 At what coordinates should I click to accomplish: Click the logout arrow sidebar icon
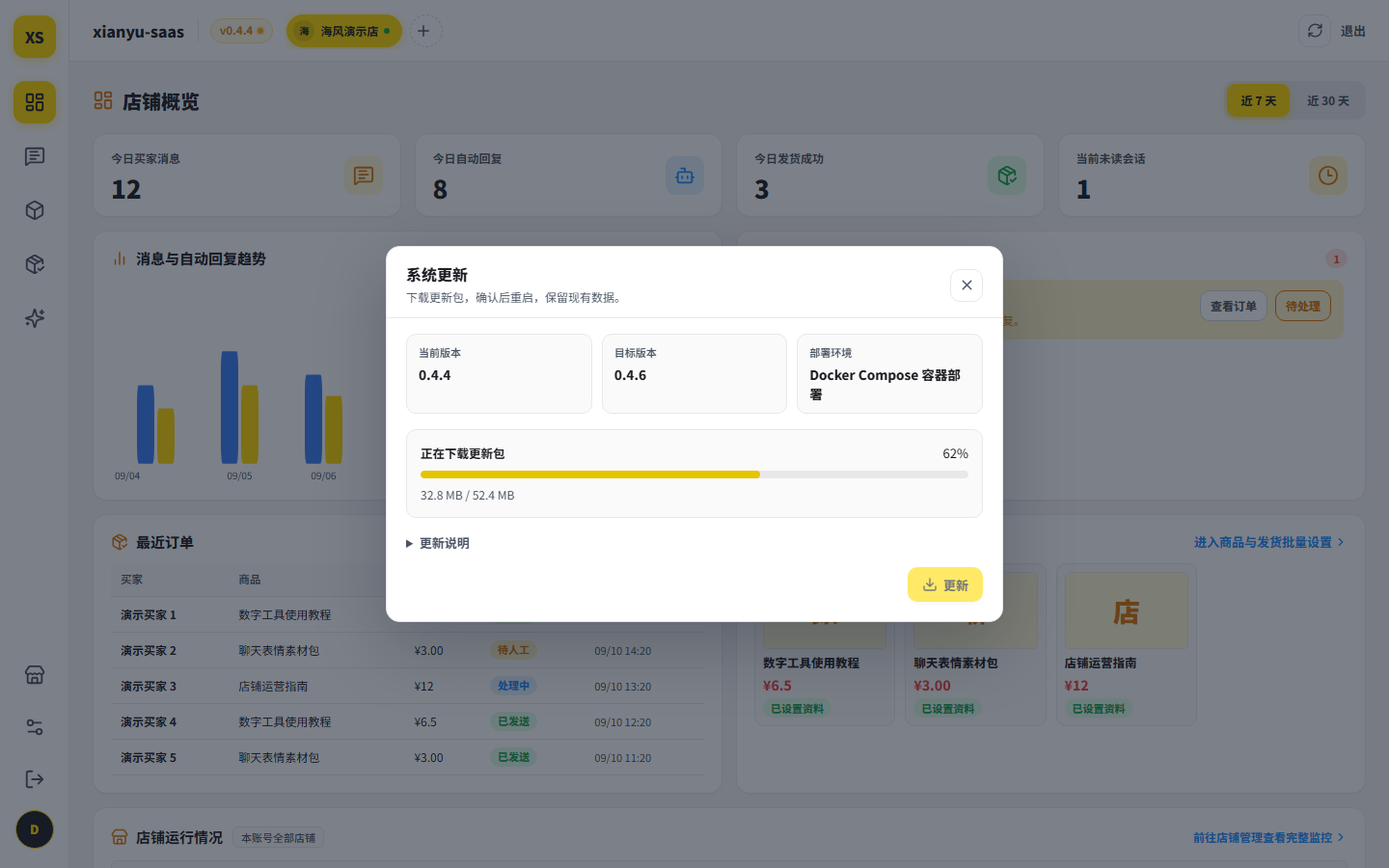[x=35, y=779]
